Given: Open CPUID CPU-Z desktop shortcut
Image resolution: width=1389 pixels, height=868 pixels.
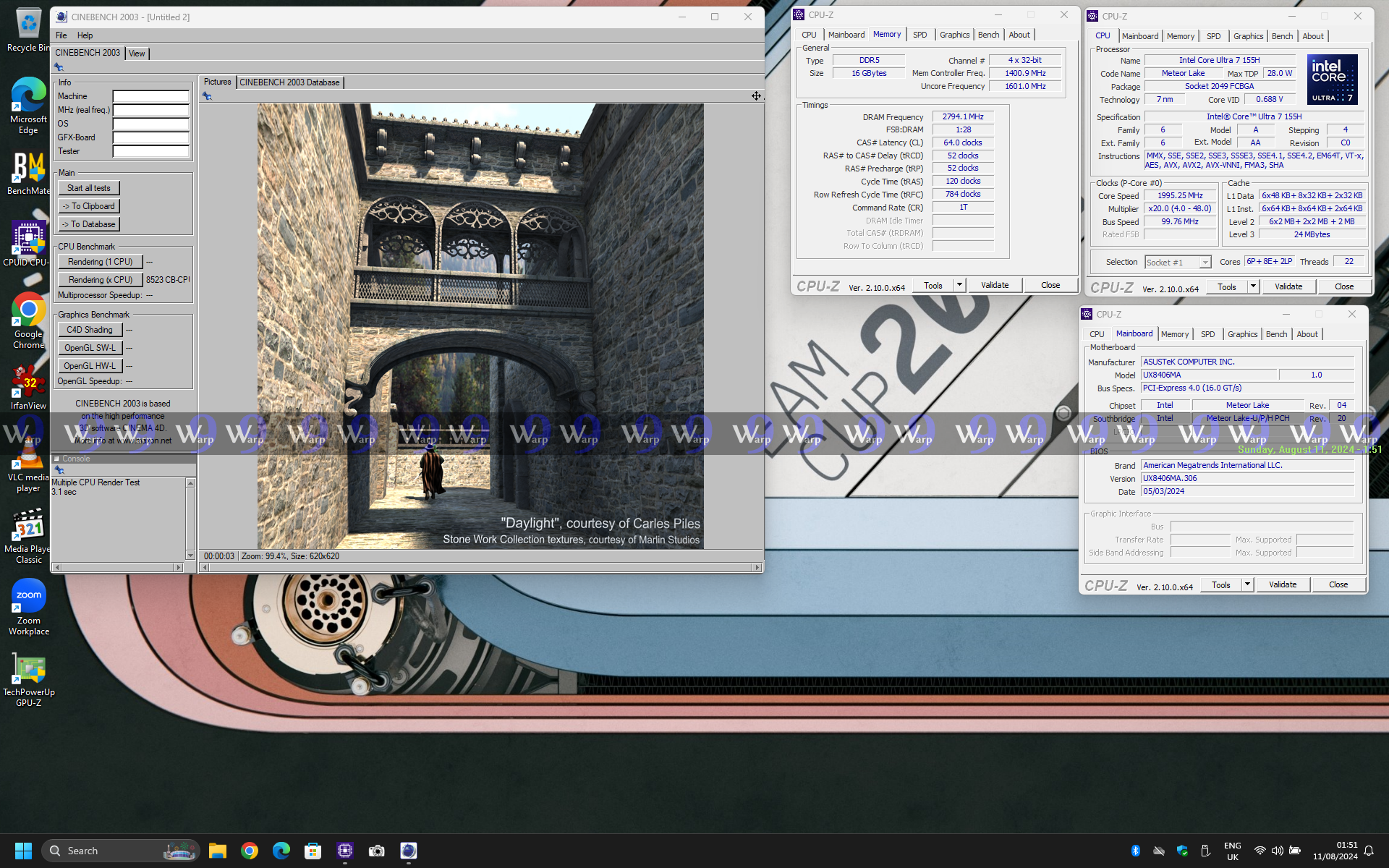Looking at the screenshot, I should (27, 244).
